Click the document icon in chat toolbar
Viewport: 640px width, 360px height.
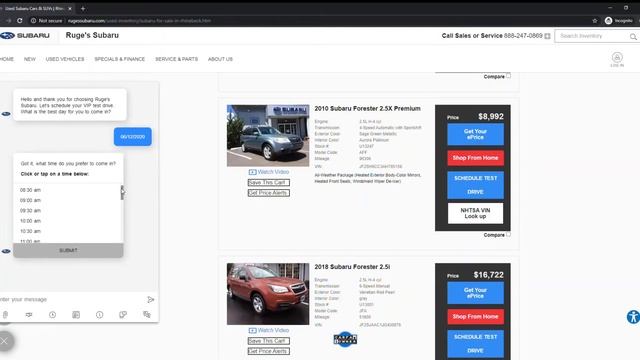pos(76,315)
